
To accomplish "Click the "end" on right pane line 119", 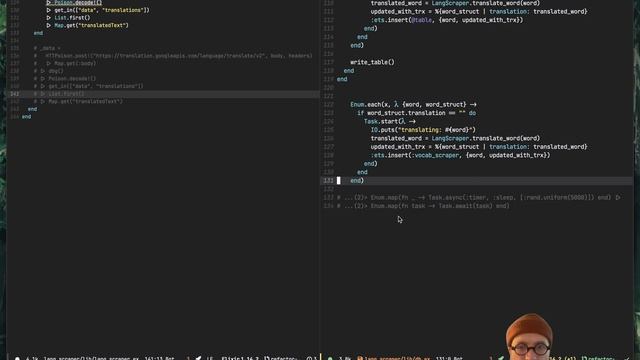I will point(342,79).
